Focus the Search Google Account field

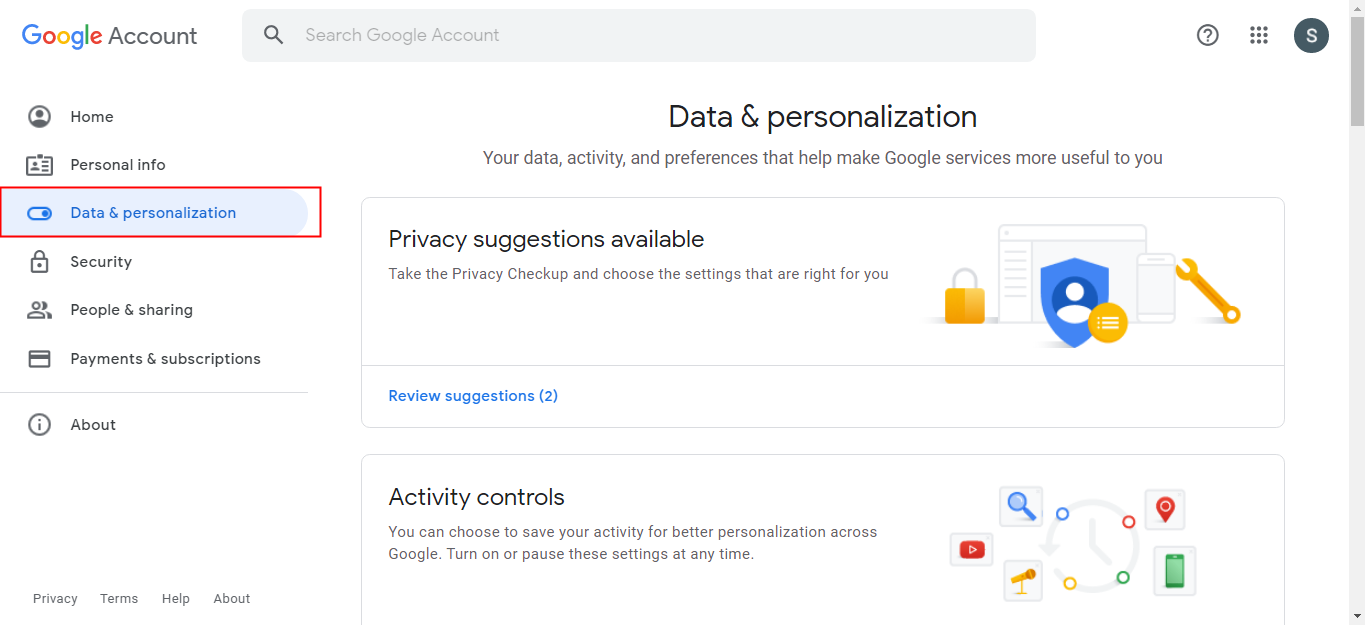pyautogui.click(x=660, y=35)
